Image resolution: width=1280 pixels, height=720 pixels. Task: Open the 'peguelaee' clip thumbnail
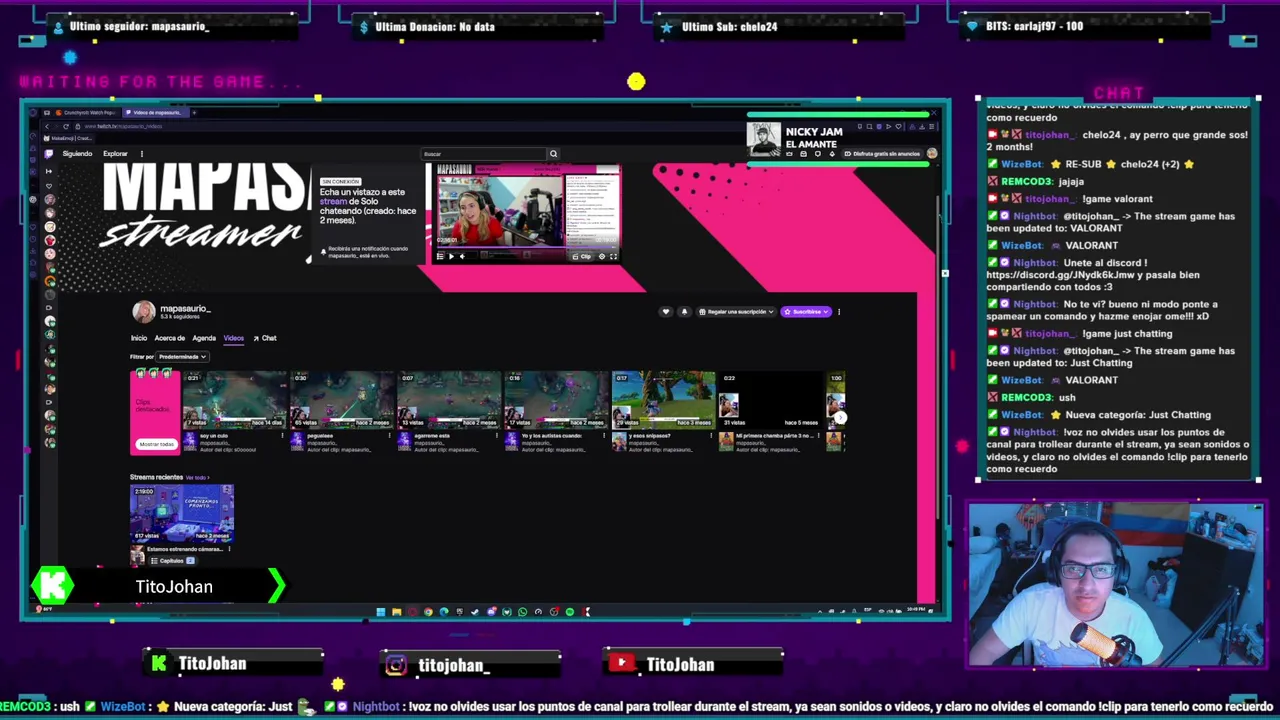tap(343, 400)
